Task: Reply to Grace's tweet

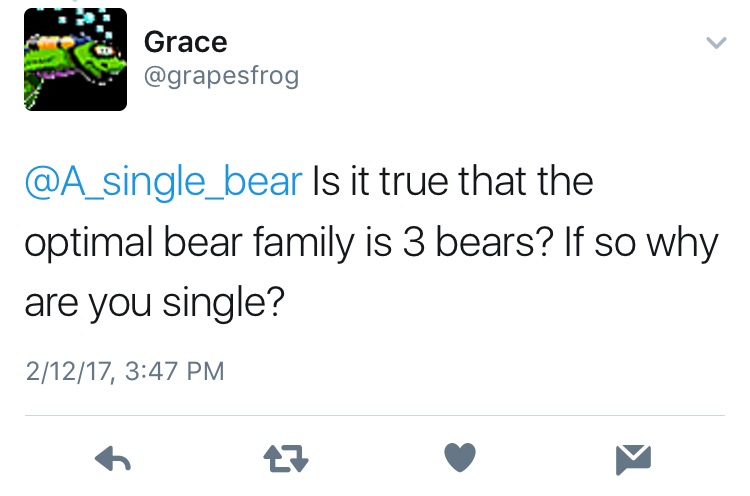Action: 114,459
